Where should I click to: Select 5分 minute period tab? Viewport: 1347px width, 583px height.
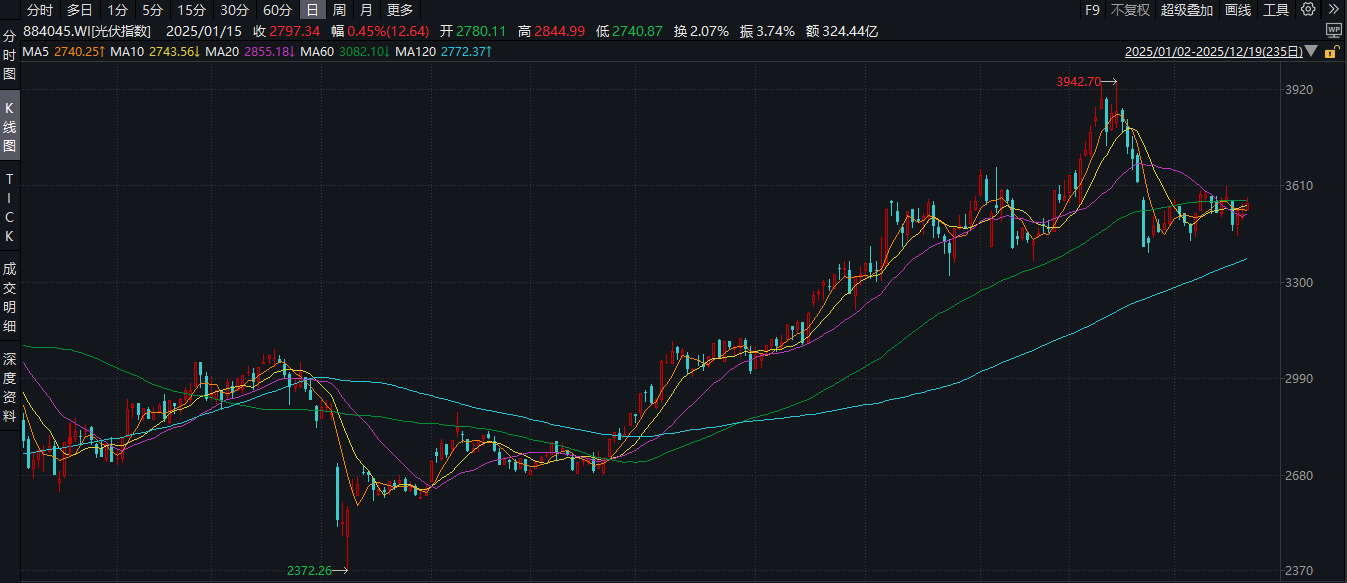tap(152, 10)
